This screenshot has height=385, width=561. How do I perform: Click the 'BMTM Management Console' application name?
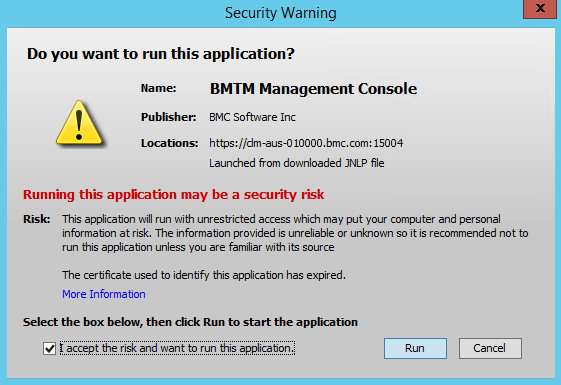(x=313, y=89)
